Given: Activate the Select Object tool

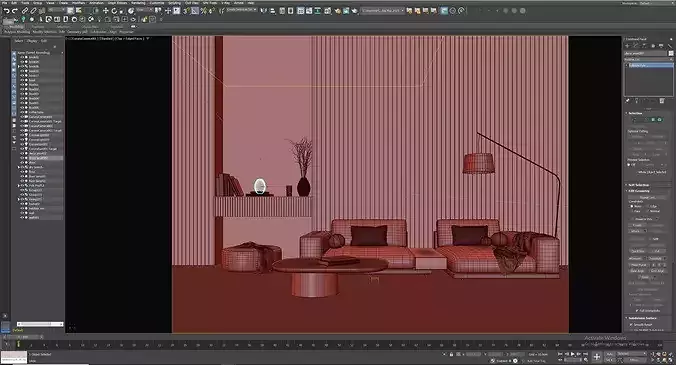Looking at the screenshot, I should [70, 10].
